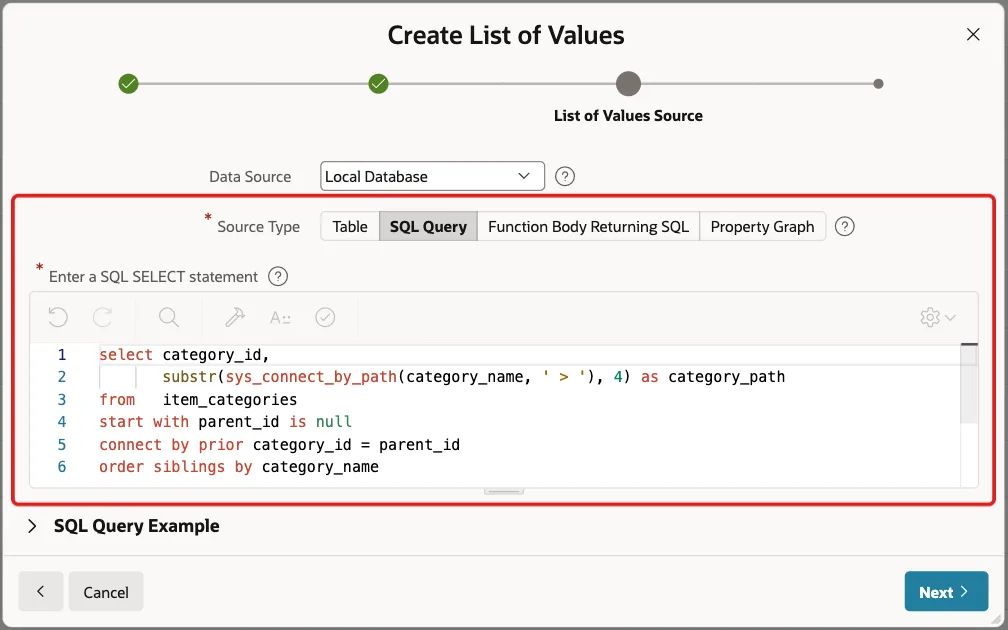Image resolution: width=1008 pixels, height=630 pixels.
Task: Click category_path alias in line 2
Action: click(726, 377)
